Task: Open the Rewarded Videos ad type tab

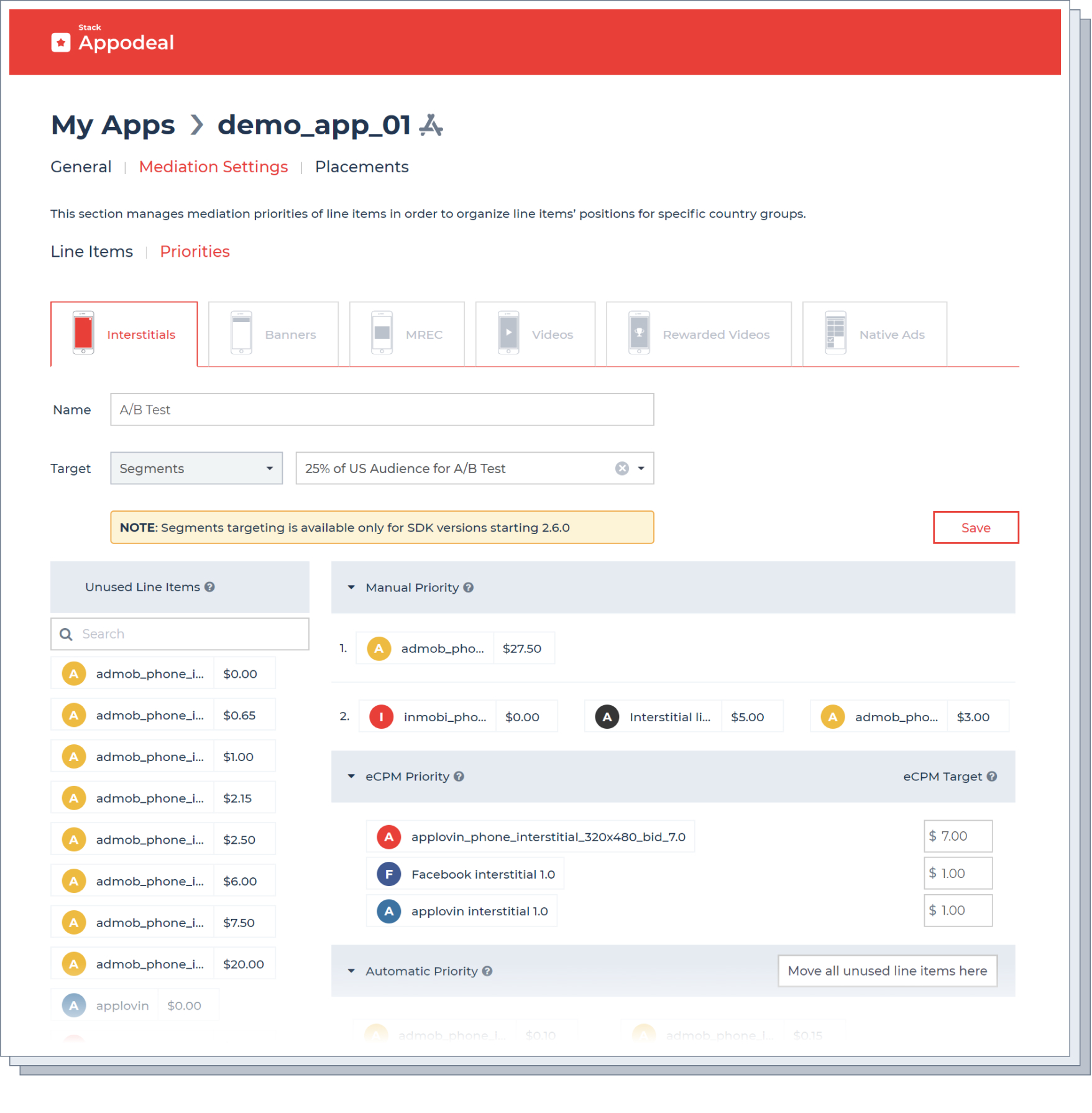Action: (x=699, y=335)
